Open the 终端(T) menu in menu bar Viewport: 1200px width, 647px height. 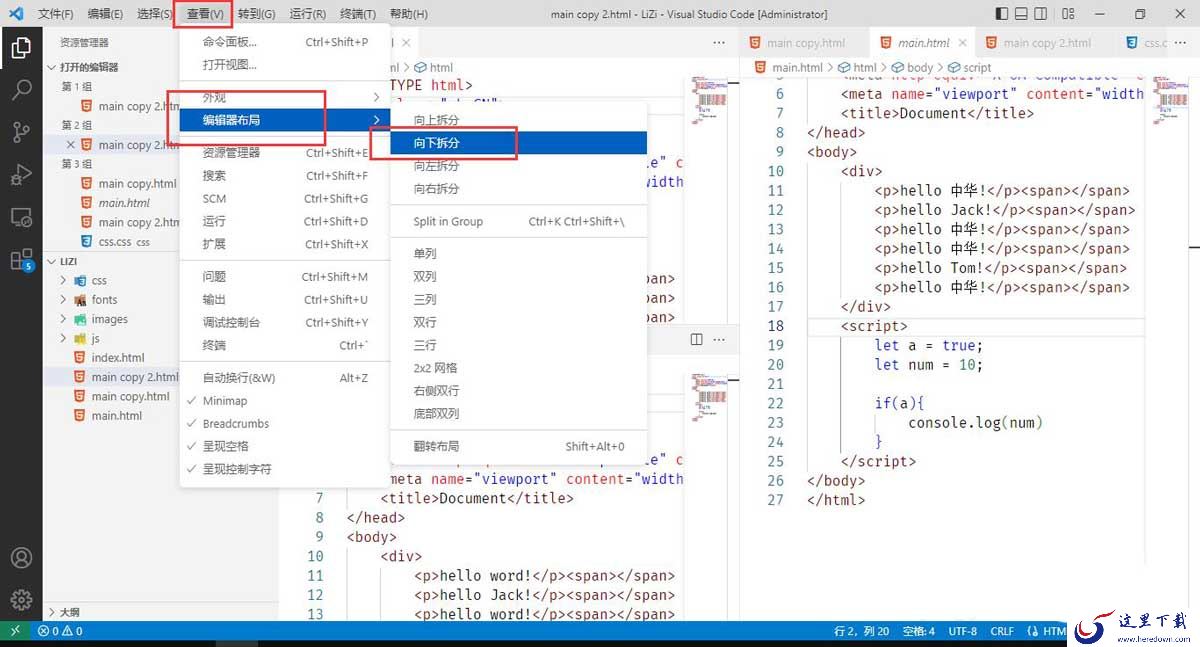[x=358, y=14]
